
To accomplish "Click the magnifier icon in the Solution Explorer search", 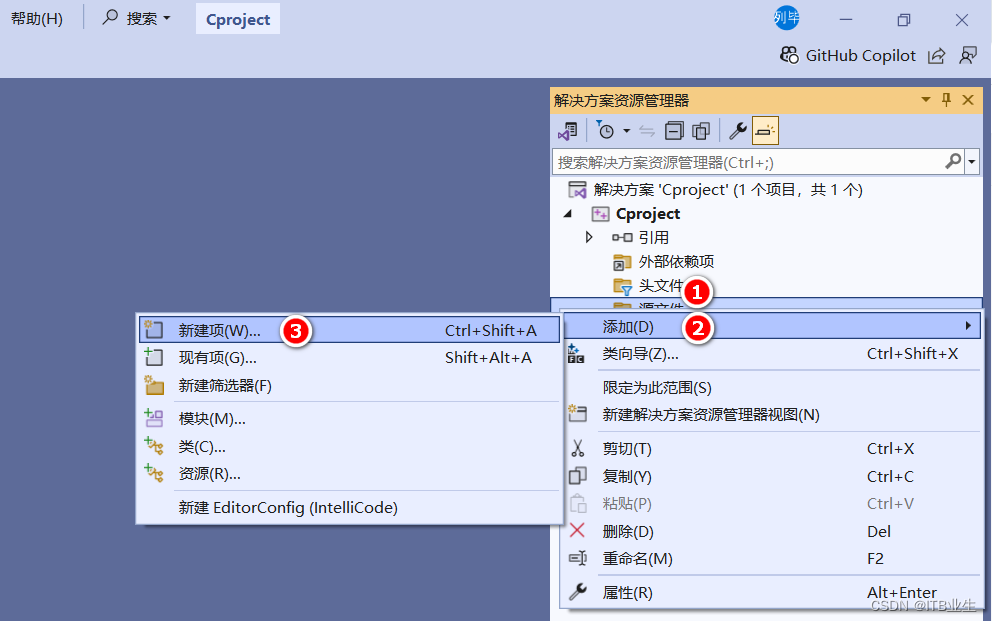I will [x=953, y=162].
